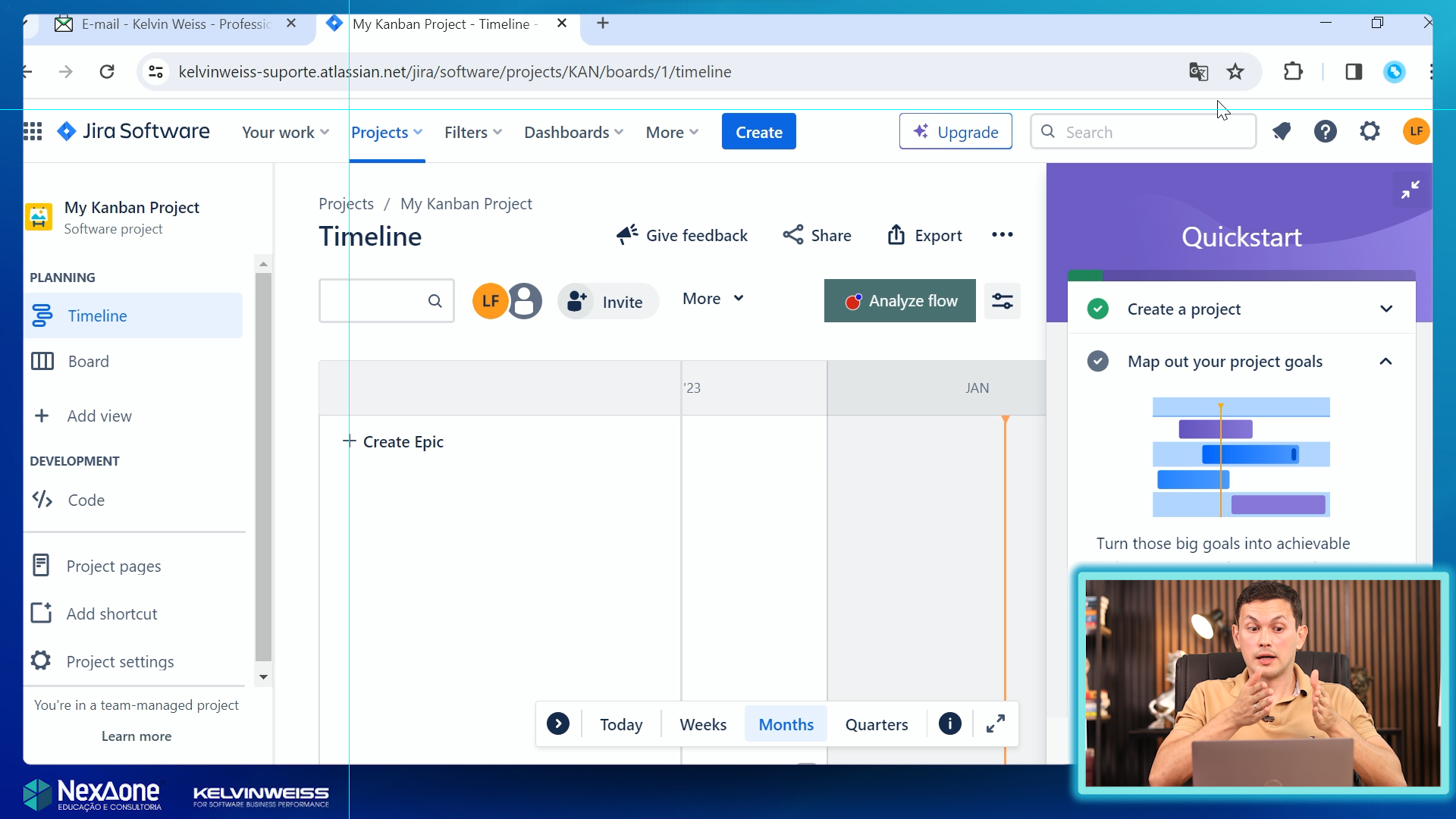Expand the More filters dropdown on timeline
This screenshot has width=1456, height=819.
click(713, 299)
